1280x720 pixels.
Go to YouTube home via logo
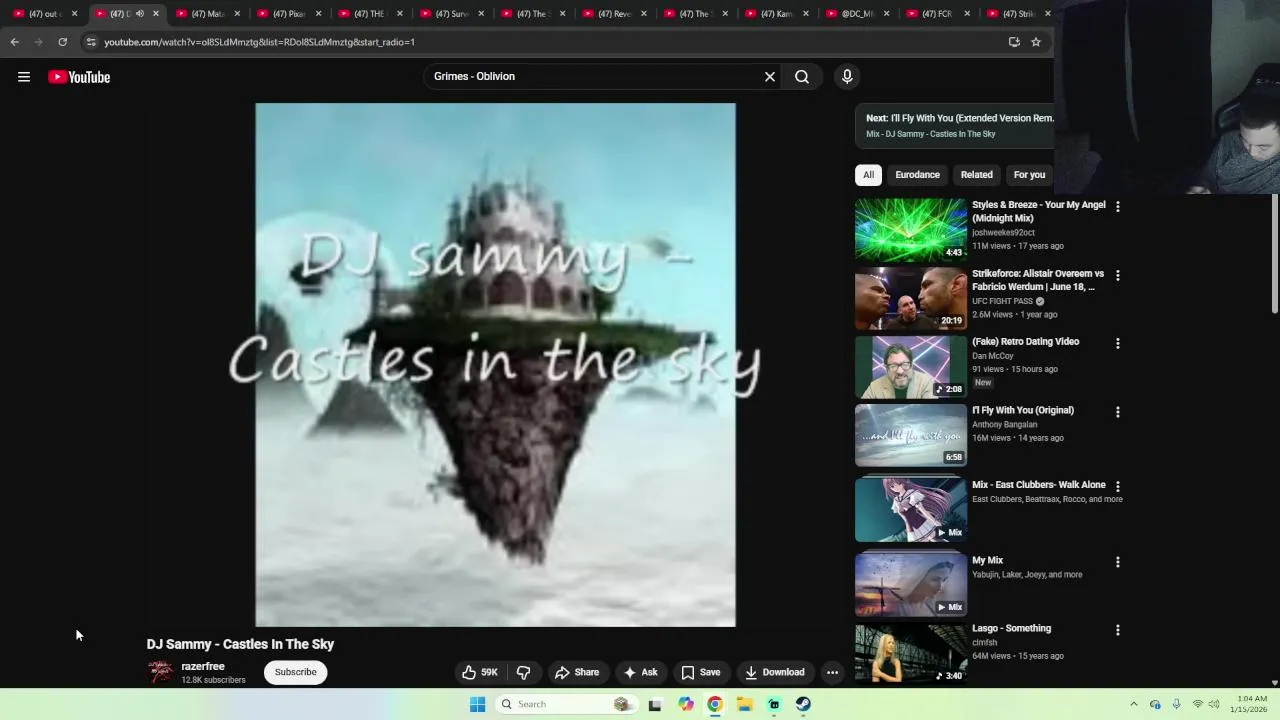(79, 77)
